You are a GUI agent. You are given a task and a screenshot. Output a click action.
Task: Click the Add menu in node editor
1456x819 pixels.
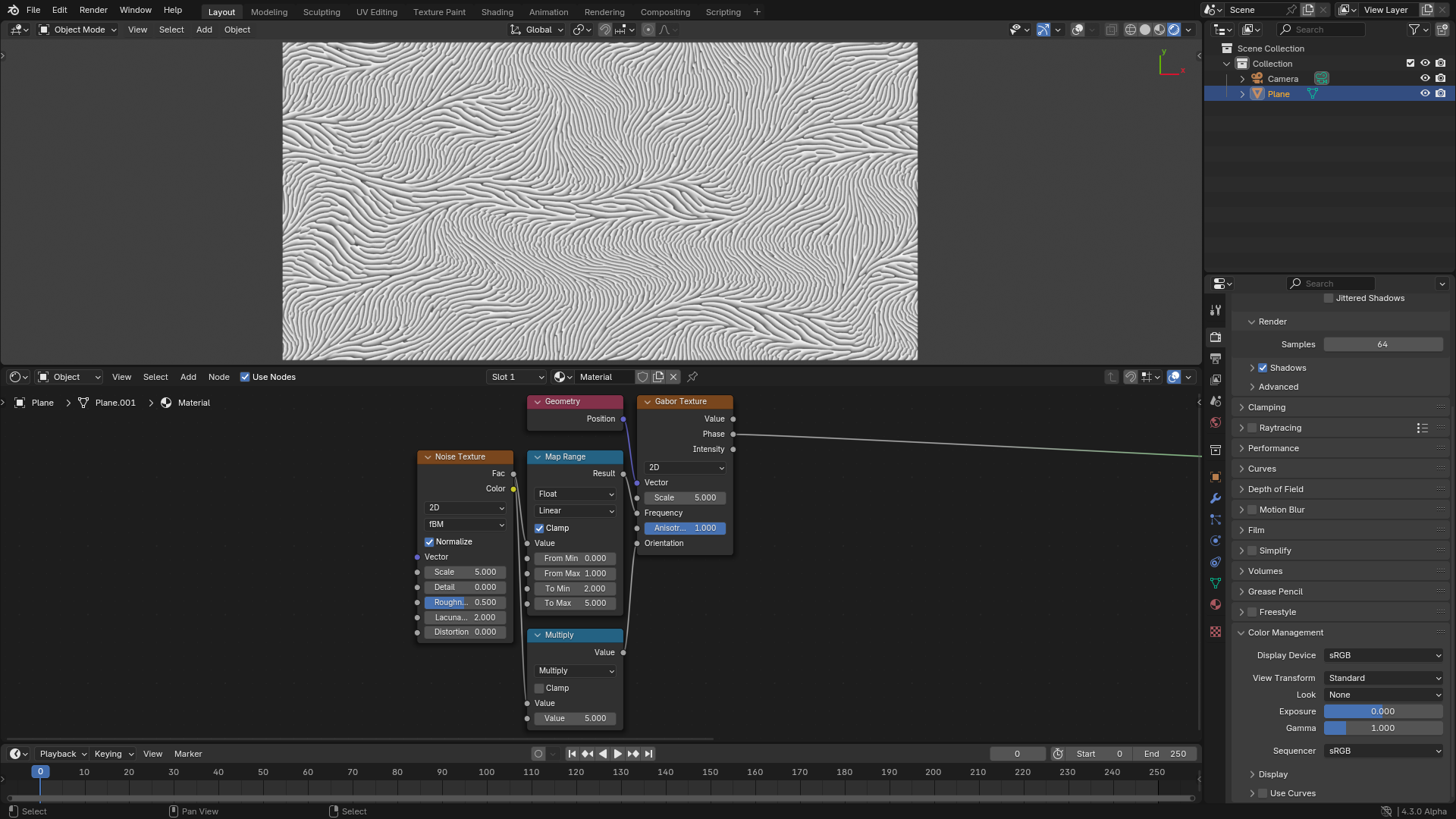pyautogui.click(x=188, y=377)
